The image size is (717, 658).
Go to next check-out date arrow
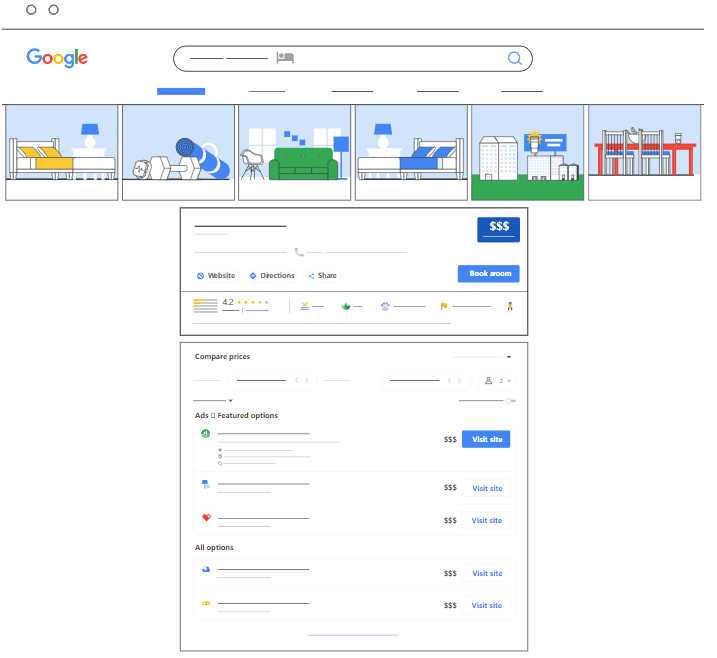[x=460, y=380]
